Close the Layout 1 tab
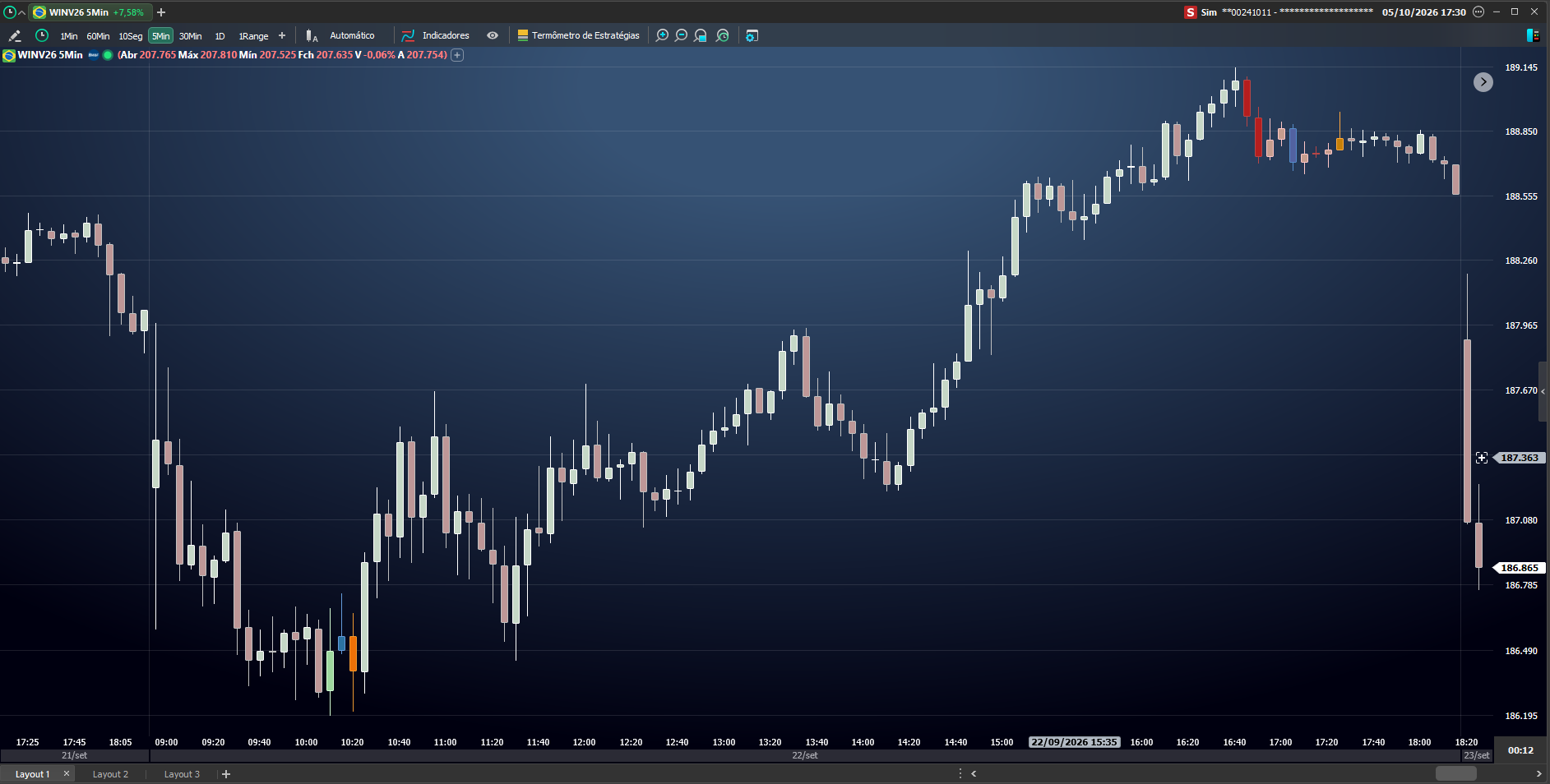 pos(67,773)
